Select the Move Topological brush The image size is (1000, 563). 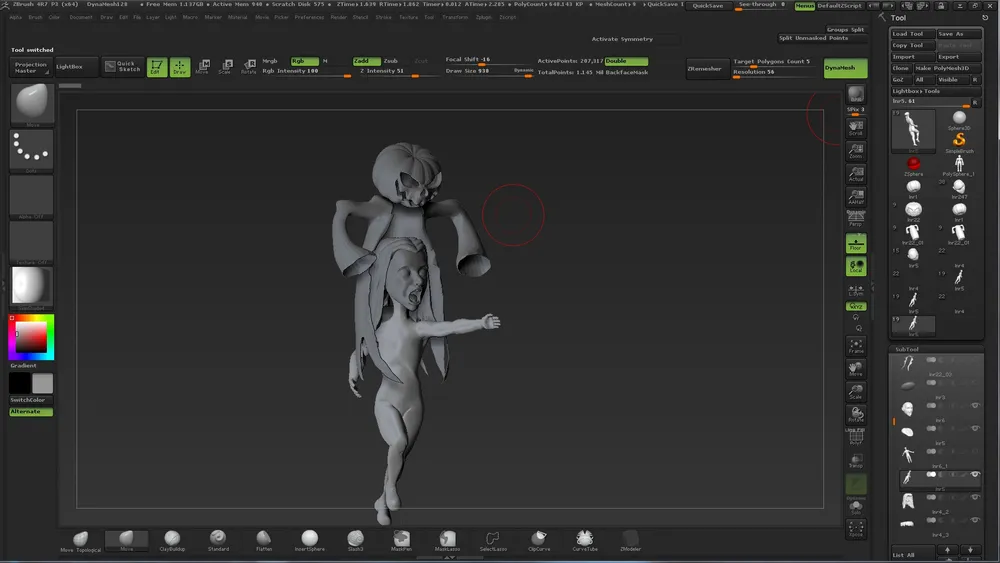click(x=80, y=540)
